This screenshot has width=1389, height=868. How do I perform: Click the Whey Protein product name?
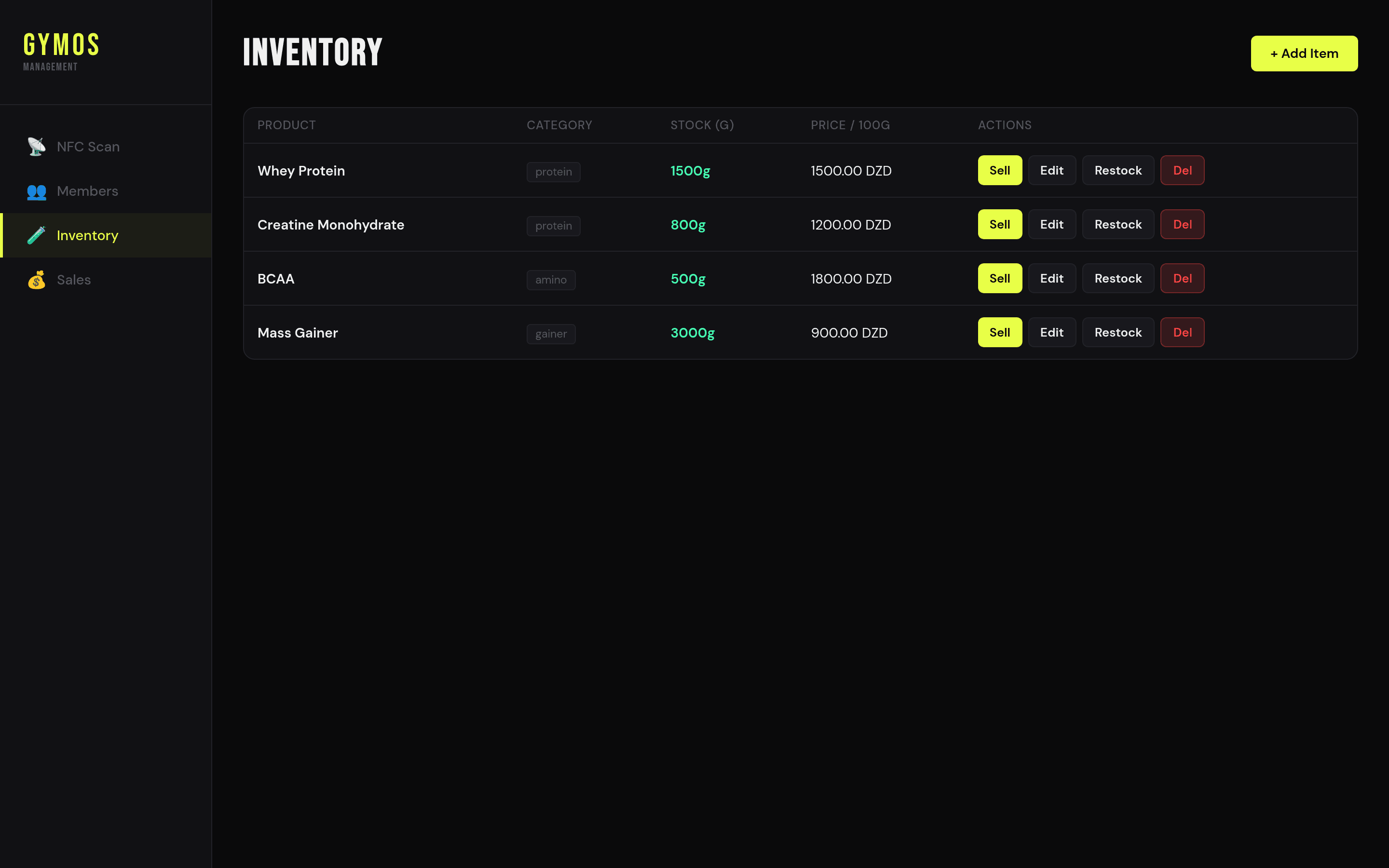(301, 171)
